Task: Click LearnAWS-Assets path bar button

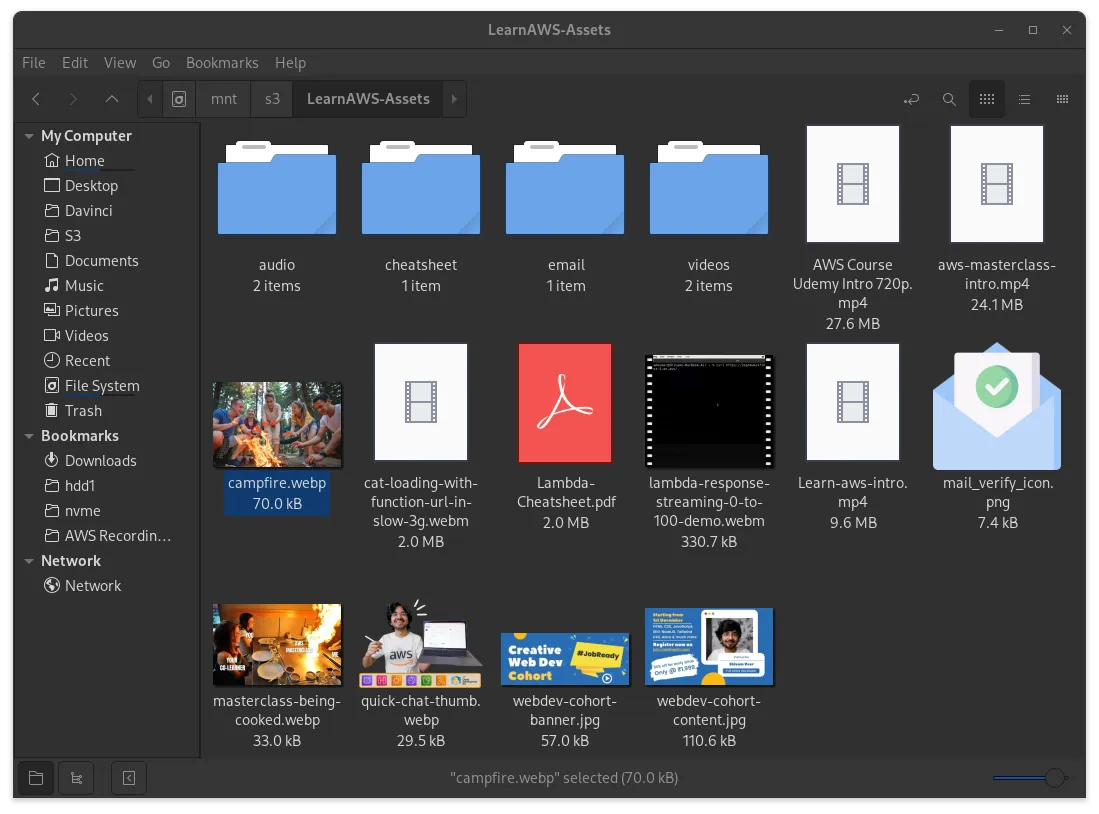Action: point(368,99)
